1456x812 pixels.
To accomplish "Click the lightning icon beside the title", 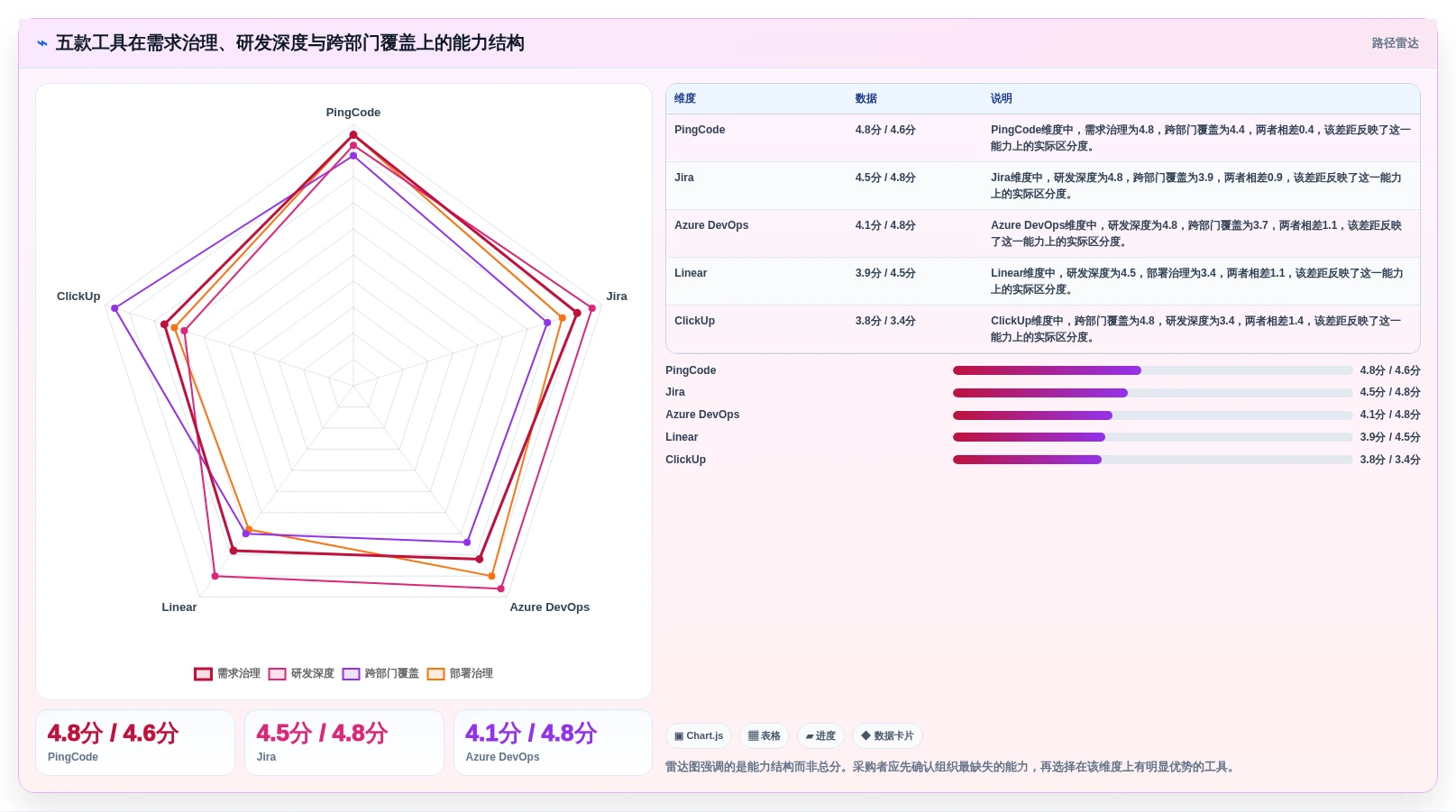I will [42, 43].
